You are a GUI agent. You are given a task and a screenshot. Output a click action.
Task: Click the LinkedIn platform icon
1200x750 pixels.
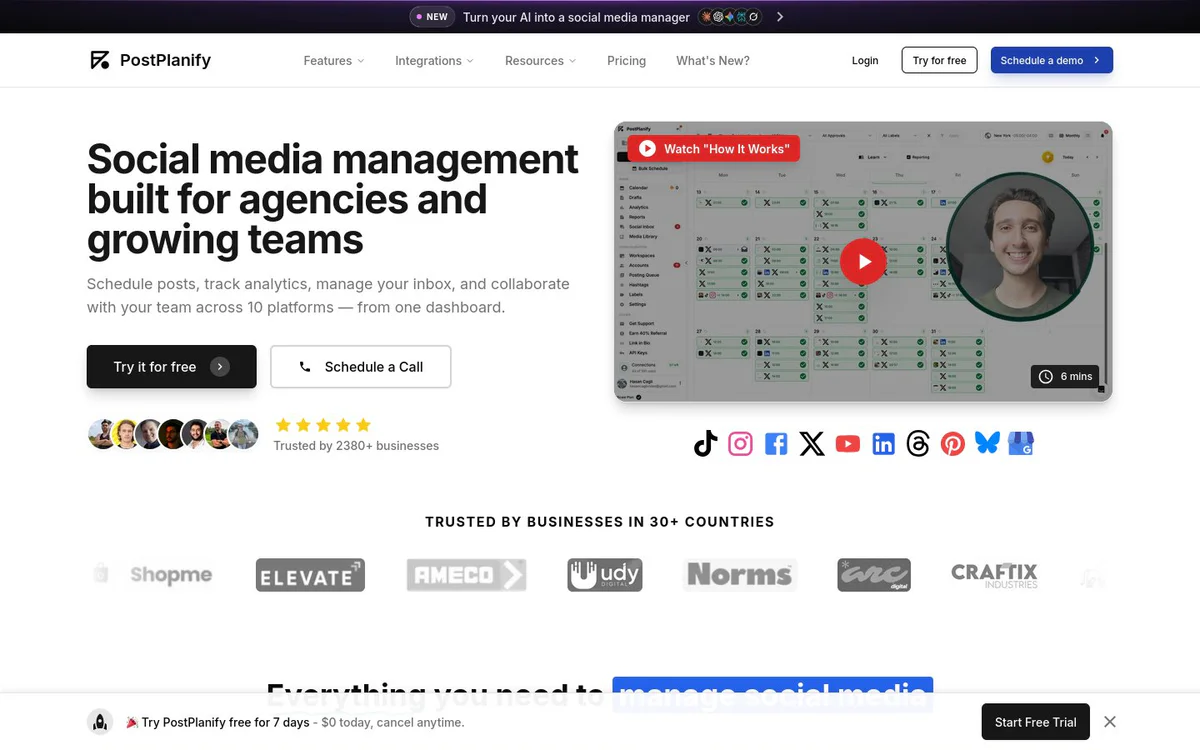click(884, 444)
